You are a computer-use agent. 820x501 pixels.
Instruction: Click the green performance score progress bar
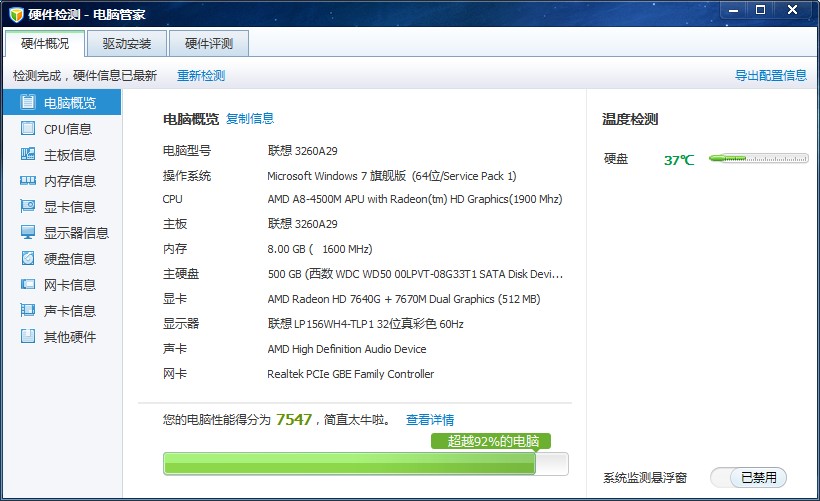pyautogui.click(x=366, y=464)
